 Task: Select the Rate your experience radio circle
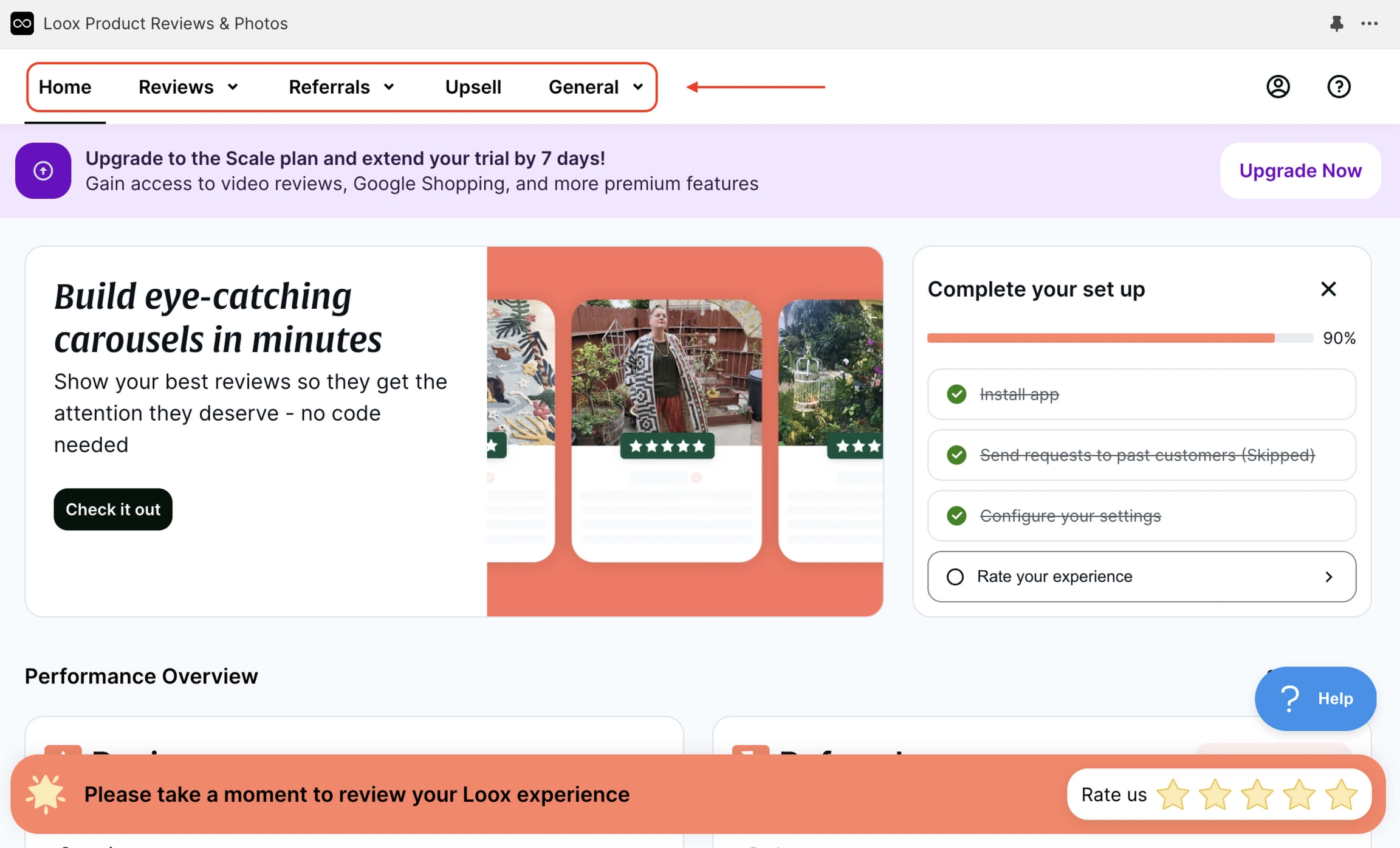tap(956, 576)
